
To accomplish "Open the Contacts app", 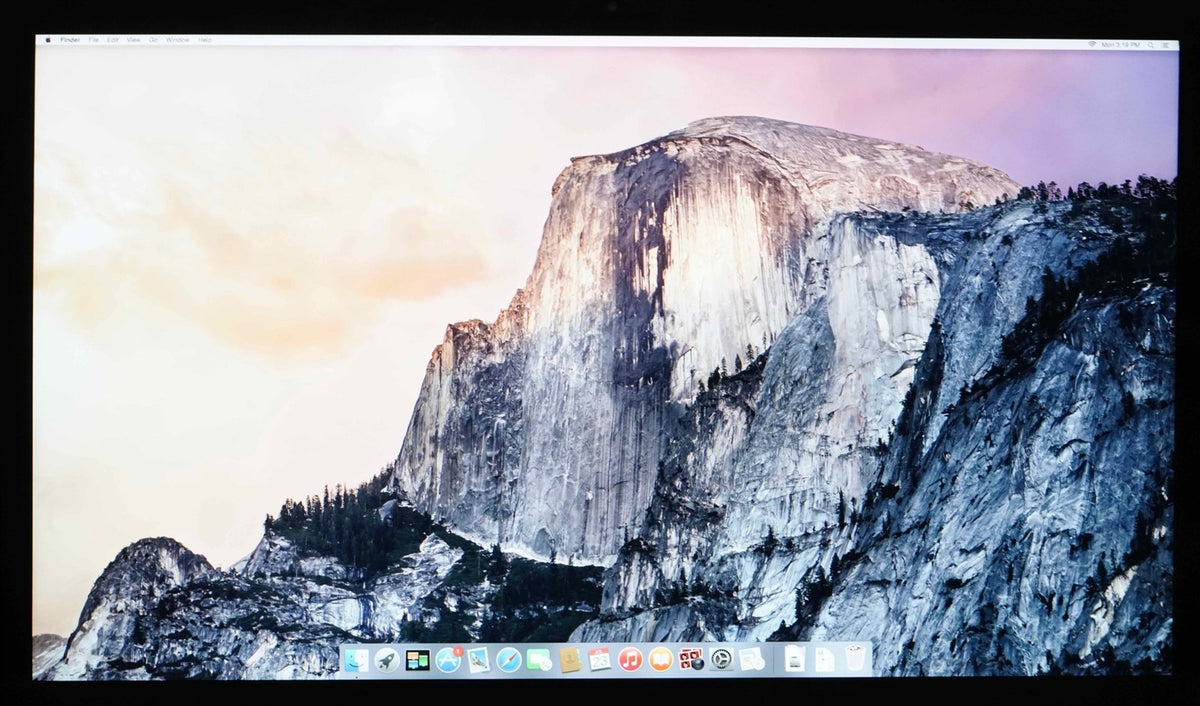I will 570,661.
